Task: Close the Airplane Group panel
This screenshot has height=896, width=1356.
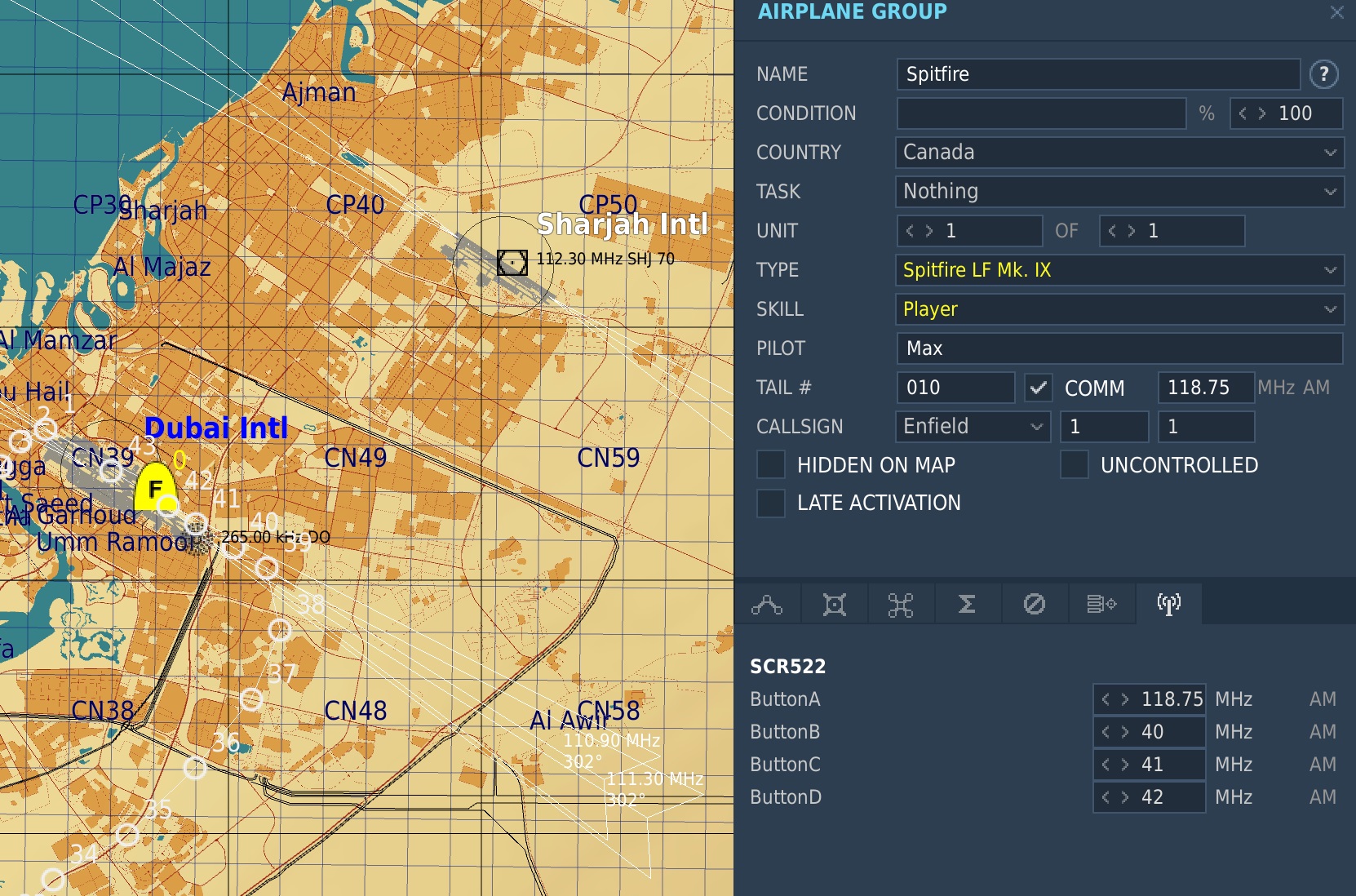Action: tap(1336, 12)
